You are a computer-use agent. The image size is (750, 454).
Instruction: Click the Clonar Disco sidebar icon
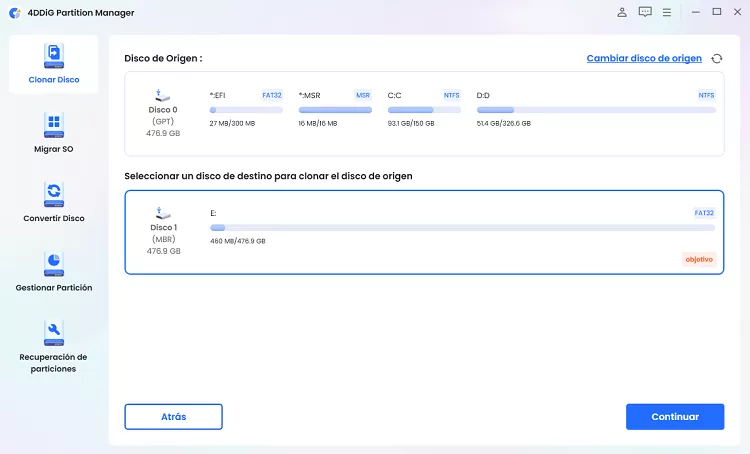pyautogui.click(x=54, y=54)
